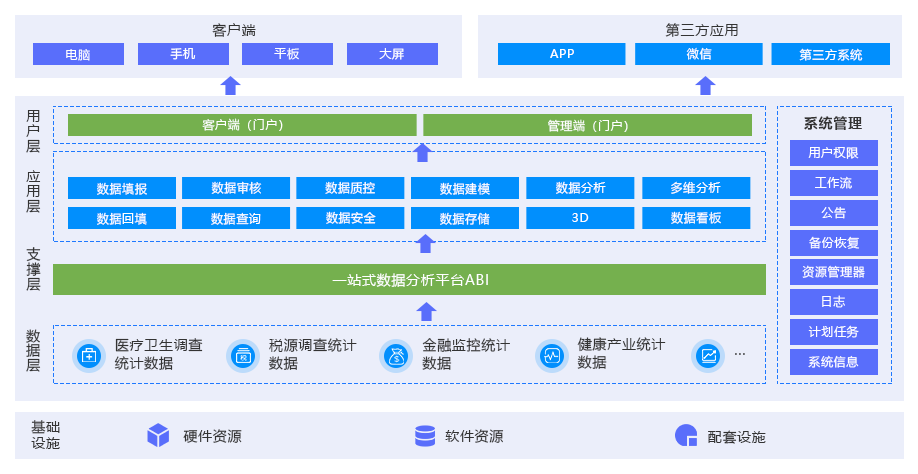Click the 配套设施 text
The image size is (918, 474).
737,437
